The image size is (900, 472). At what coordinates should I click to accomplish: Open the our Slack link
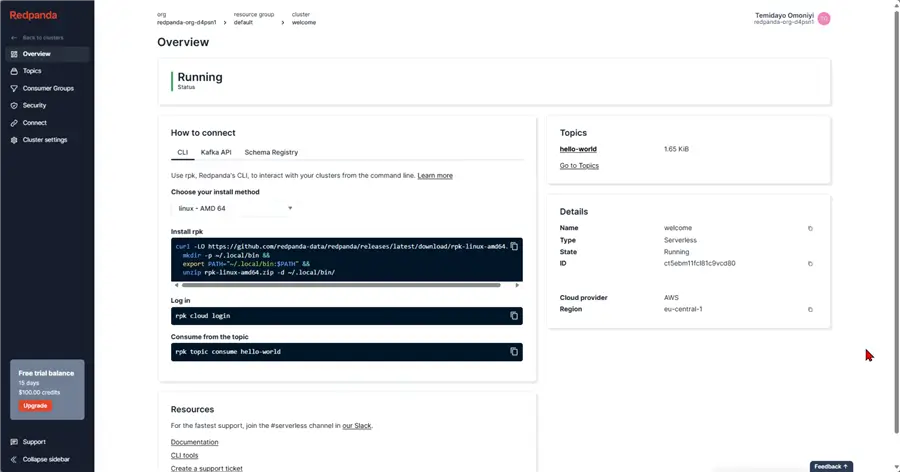(356, 425)
